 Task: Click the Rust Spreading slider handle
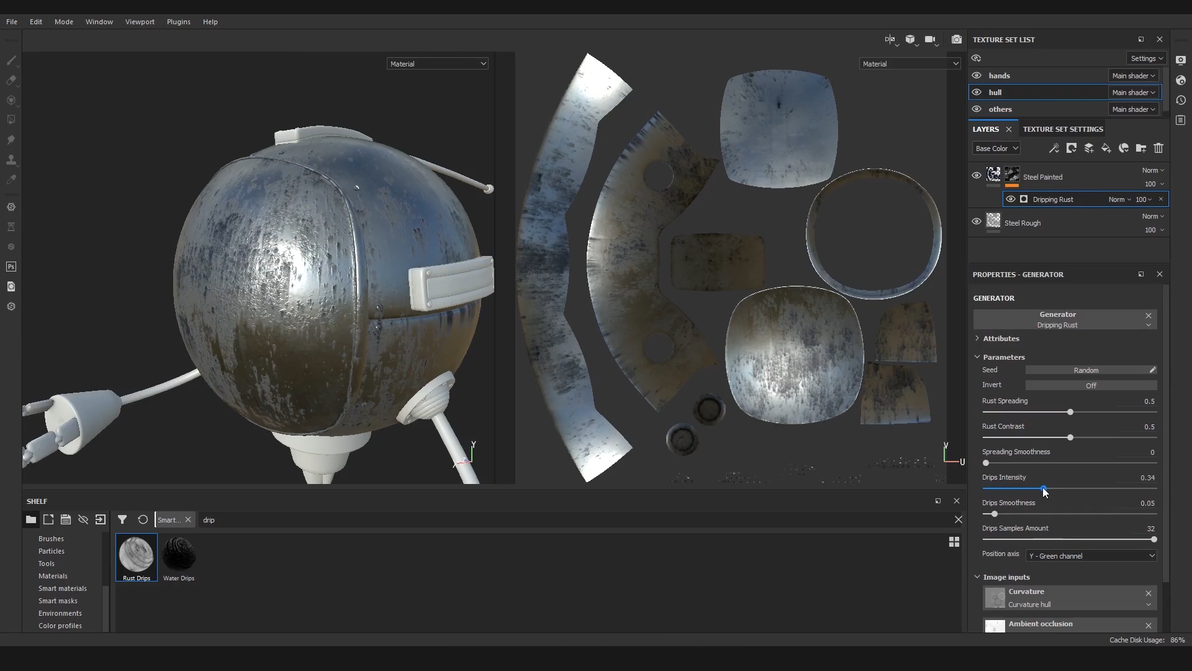click(1070, 412)
